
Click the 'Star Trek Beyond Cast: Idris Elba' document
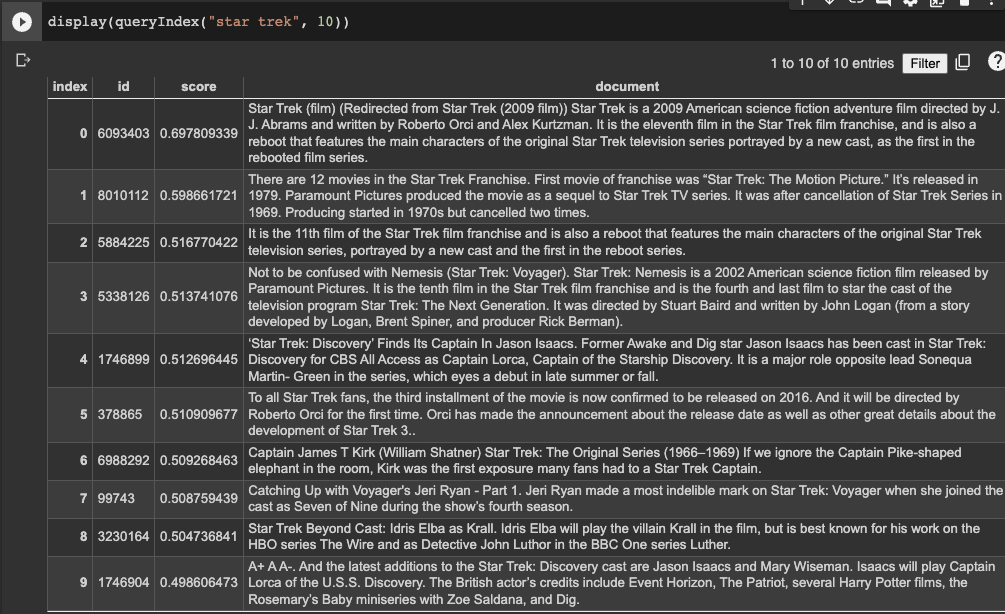pyautogui.click(x=624, y=536)
